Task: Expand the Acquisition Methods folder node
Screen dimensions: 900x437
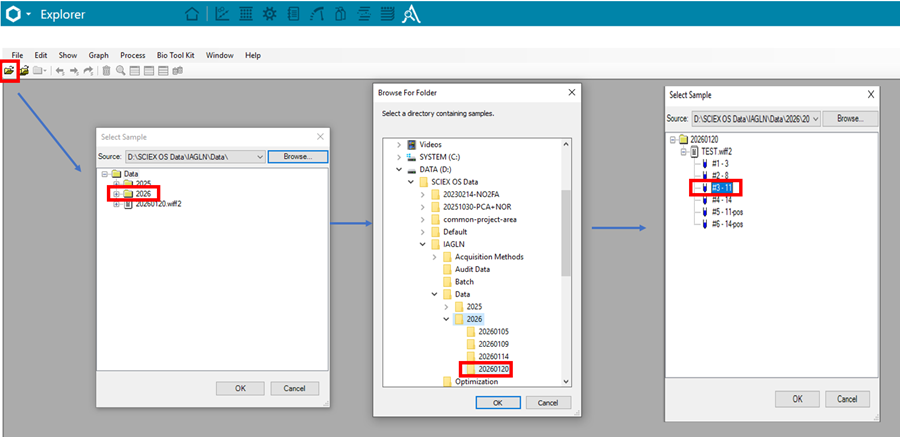Action: pos(434,257)
